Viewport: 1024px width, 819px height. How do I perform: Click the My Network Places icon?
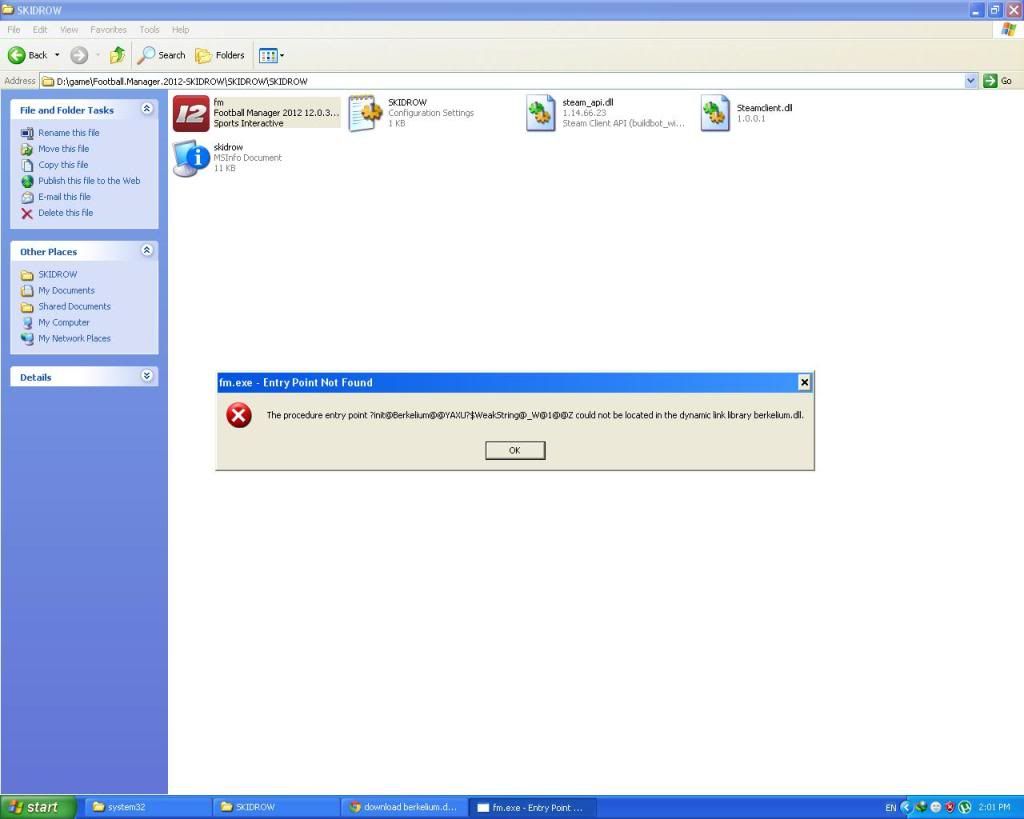coord(27,339)
